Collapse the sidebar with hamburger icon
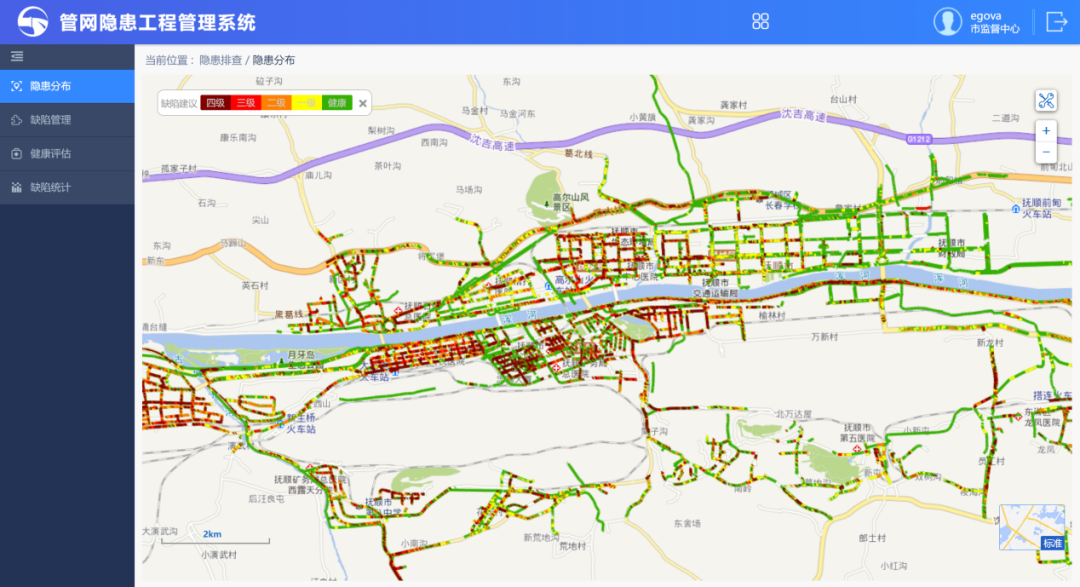Viewport: 1080px width, 587px height. (17, 56)
